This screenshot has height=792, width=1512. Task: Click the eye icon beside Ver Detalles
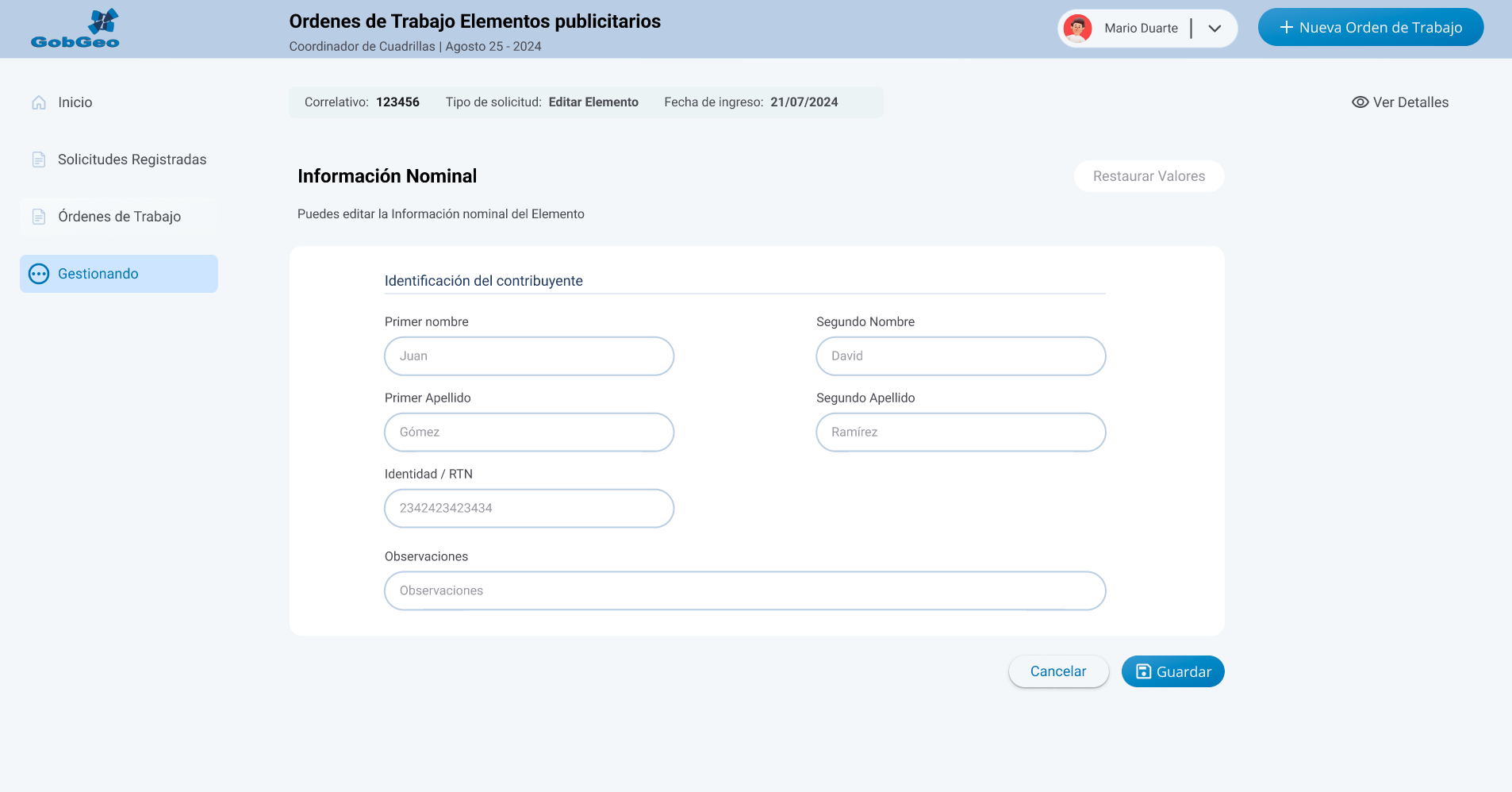pyautogui.click(x=1360, y=102)
